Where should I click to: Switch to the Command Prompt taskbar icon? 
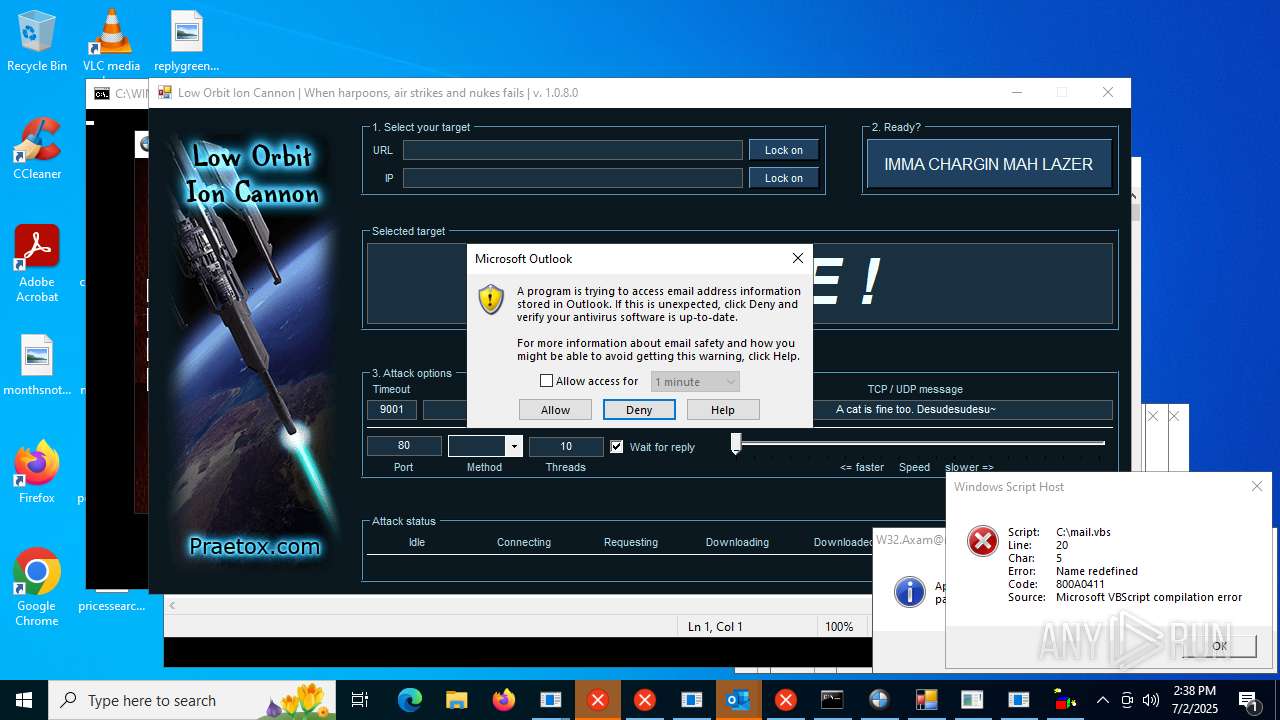[832, 700]
